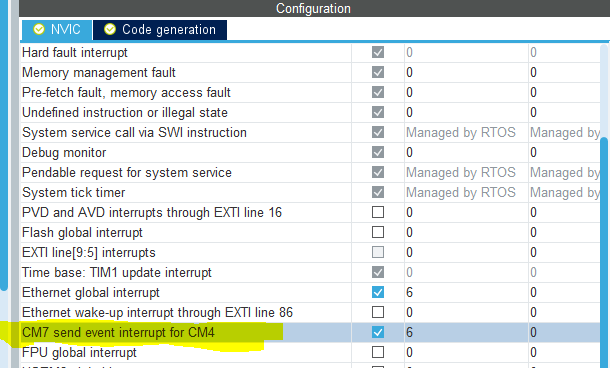The height and width of the screenshot is (368, 610).
Task: Select the EXTI line[9:5] interrupts checkbox
Action: 378,252
